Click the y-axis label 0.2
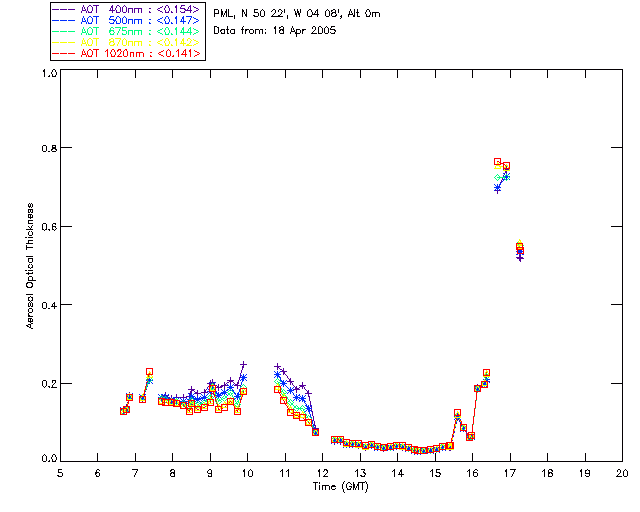The height and width of the screenshot is (512, 640). pyautogui.click(x=49, y=384)
